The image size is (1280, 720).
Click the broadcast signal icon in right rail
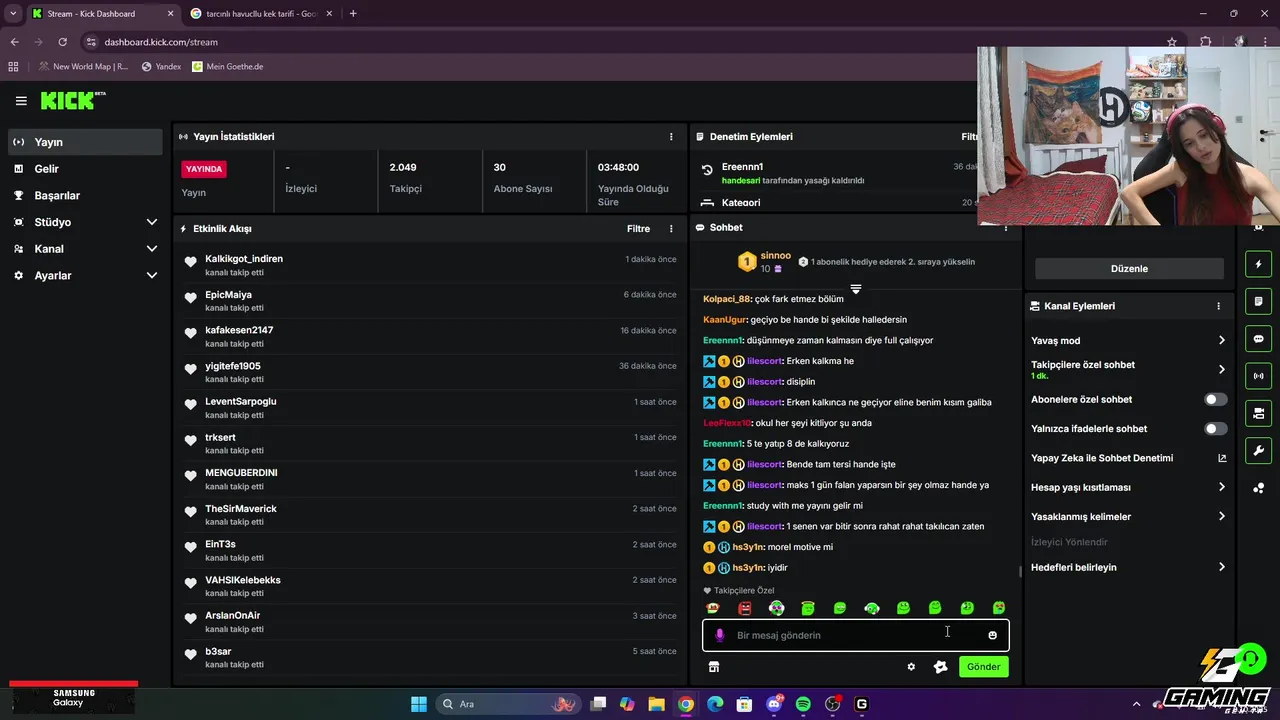pos(1258,376)
